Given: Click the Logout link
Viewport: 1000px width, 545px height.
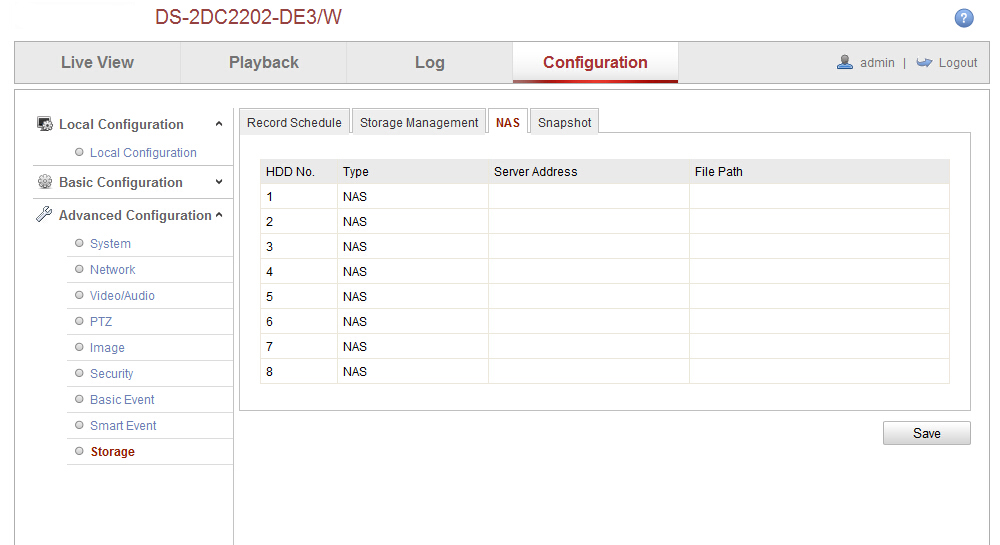Looking at the screenshot, I should tap(957, 62).
